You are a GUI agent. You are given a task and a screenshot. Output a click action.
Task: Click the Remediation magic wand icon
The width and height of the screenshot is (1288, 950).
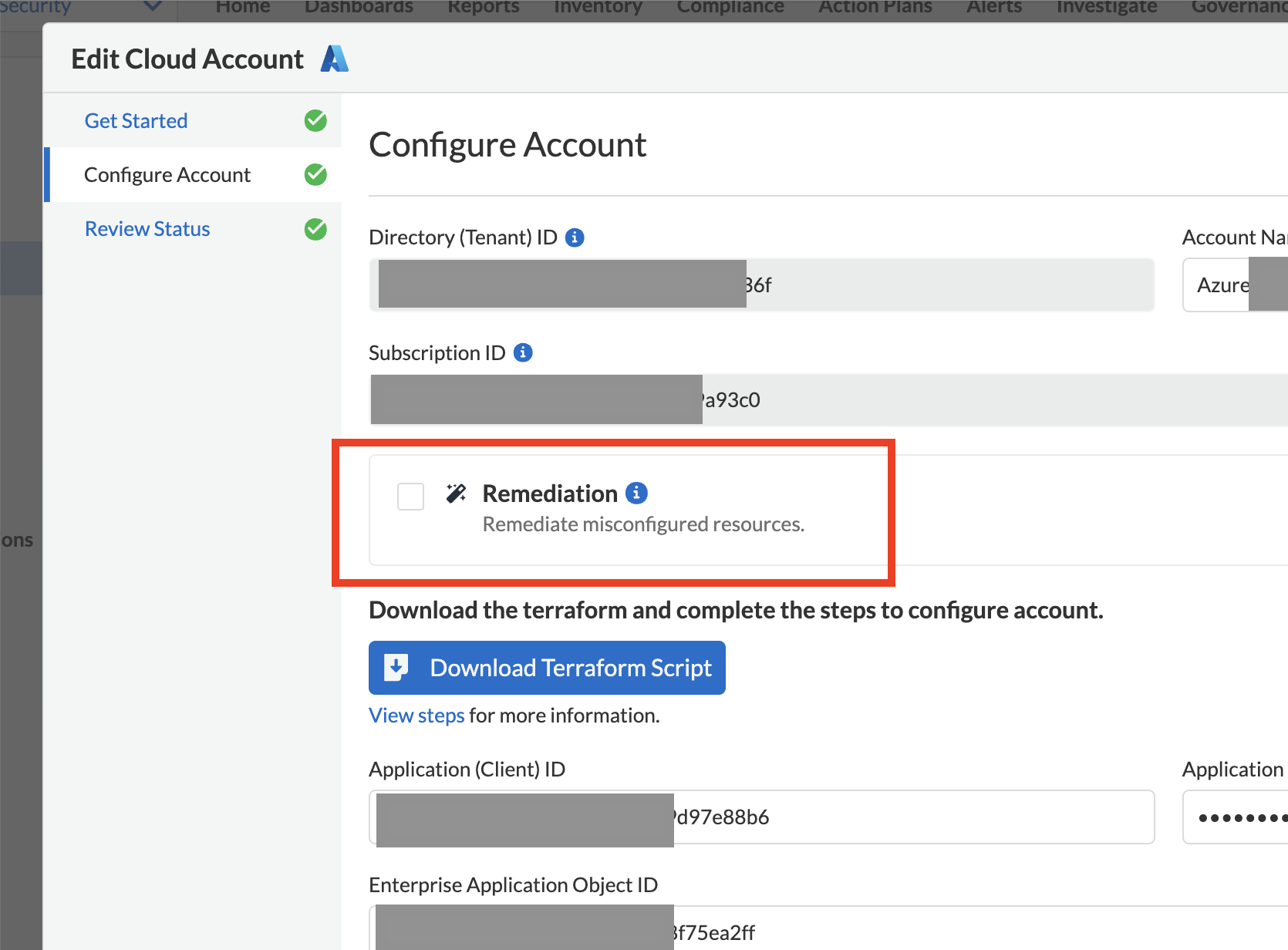[x=456, y=494]
